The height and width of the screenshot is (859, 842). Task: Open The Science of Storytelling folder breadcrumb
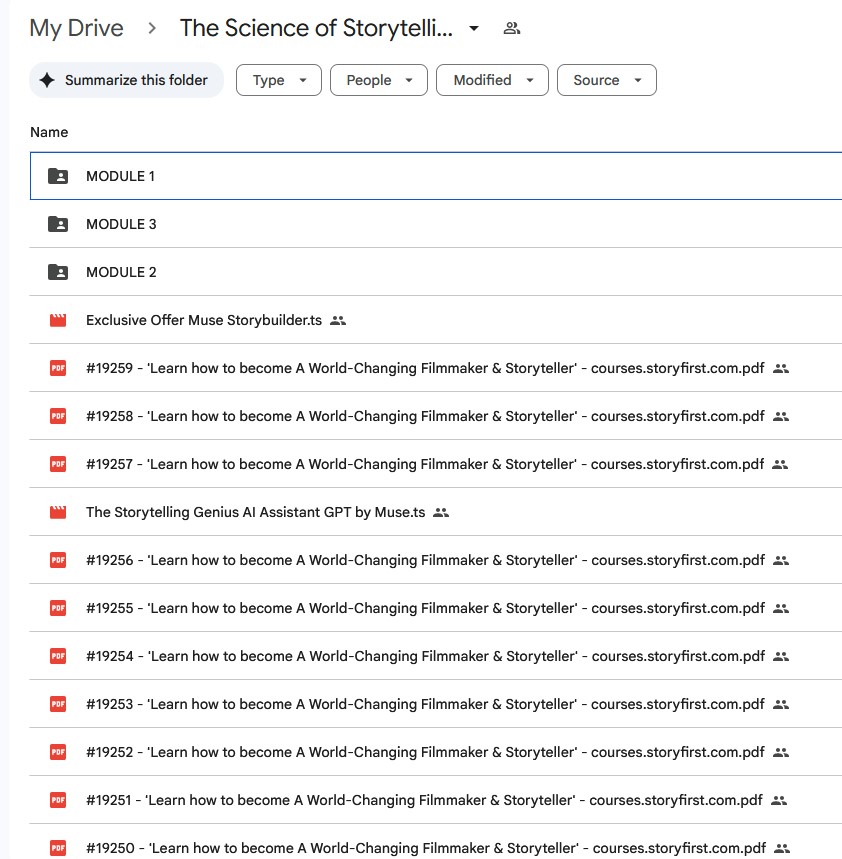(x=316, y=28)
